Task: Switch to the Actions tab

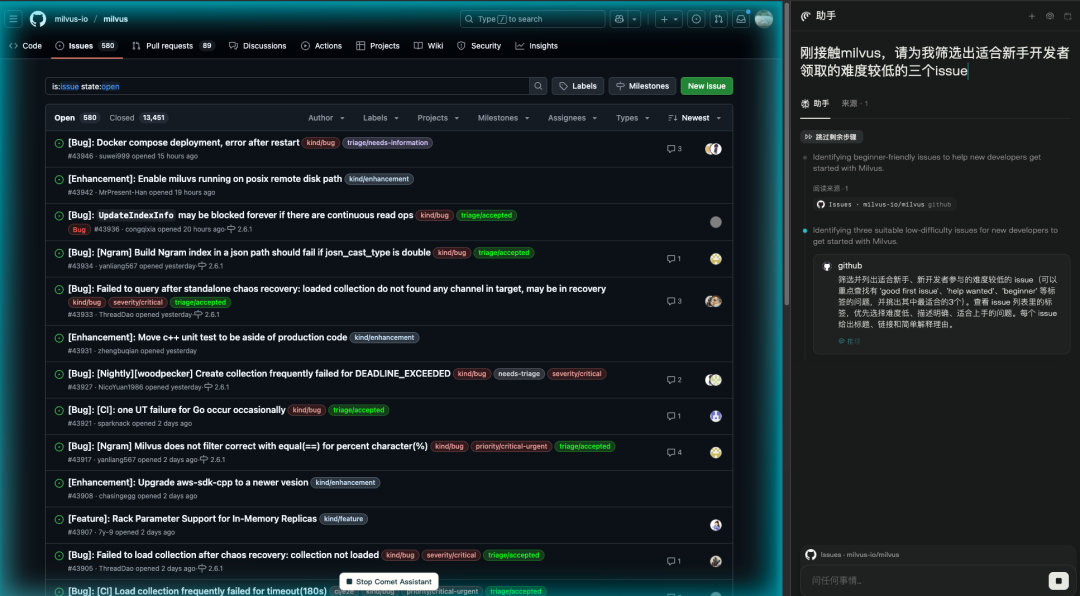Action: 322,46
